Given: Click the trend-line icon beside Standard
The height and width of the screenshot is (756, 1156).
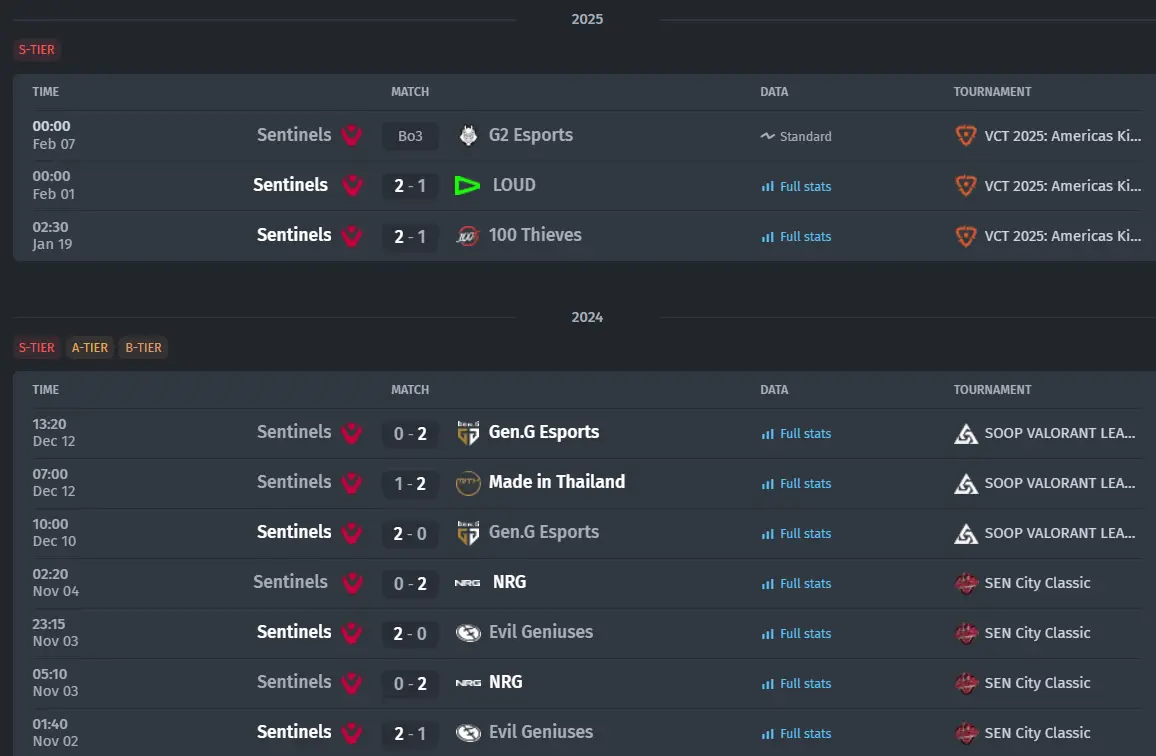Looking at the screenshot, I should click(767, 136).
